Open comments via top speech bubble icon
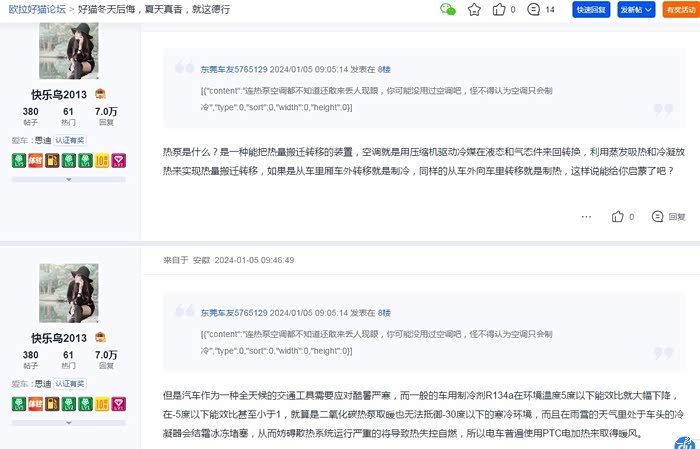The height and width of the screenshot is (449, 700). pyautogui.click(x=533, y=10)
